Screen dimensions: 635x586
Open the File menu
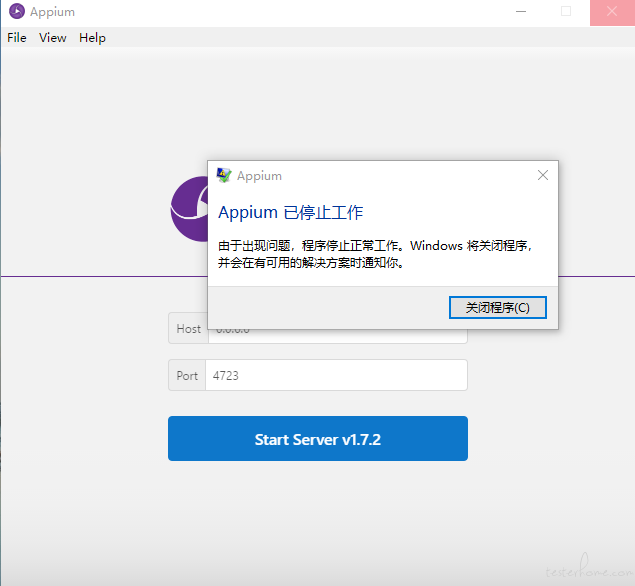coord(17,38)
